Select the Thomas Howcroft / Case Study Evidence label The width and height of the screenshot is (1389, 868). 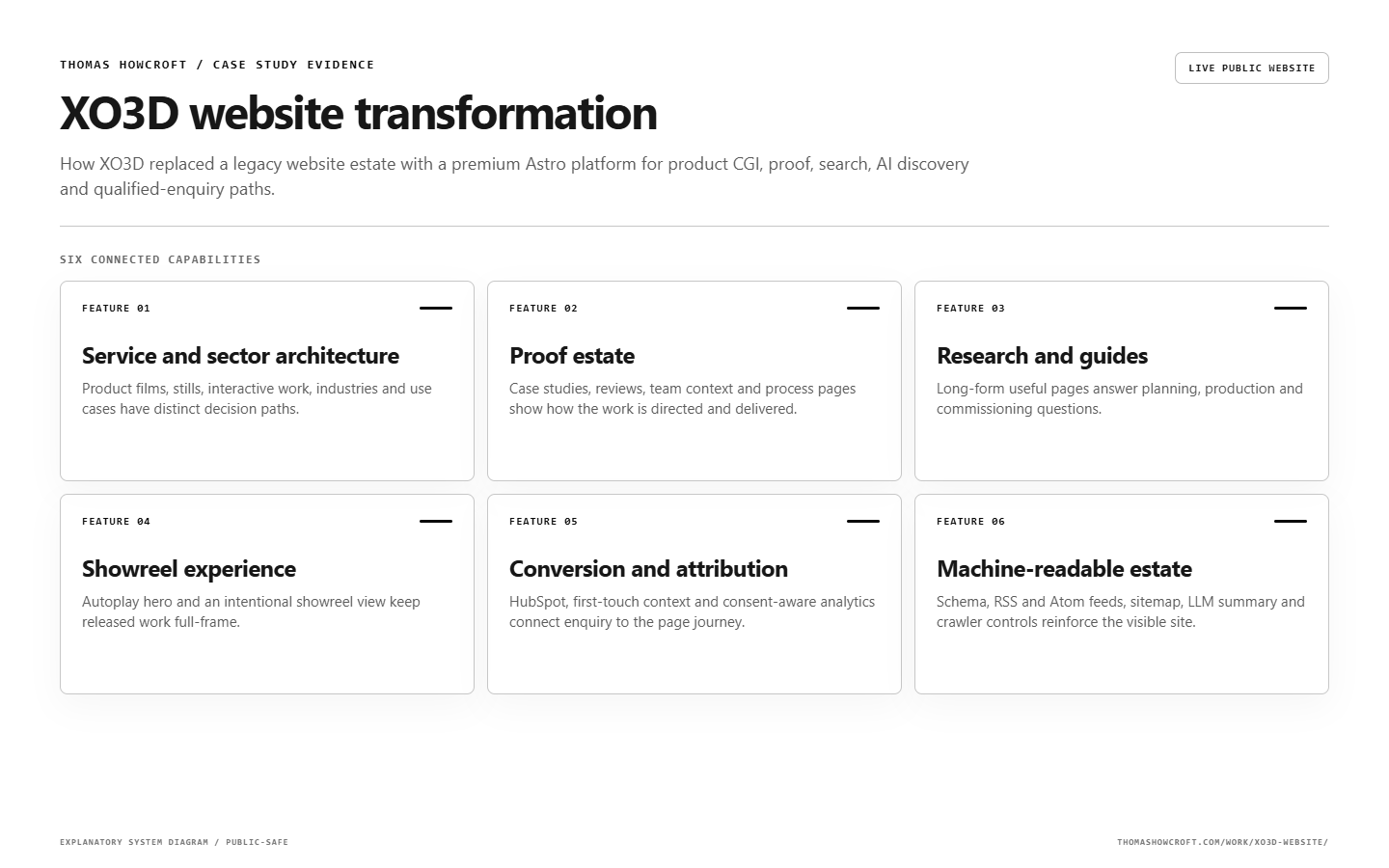[x=217, y=65]
